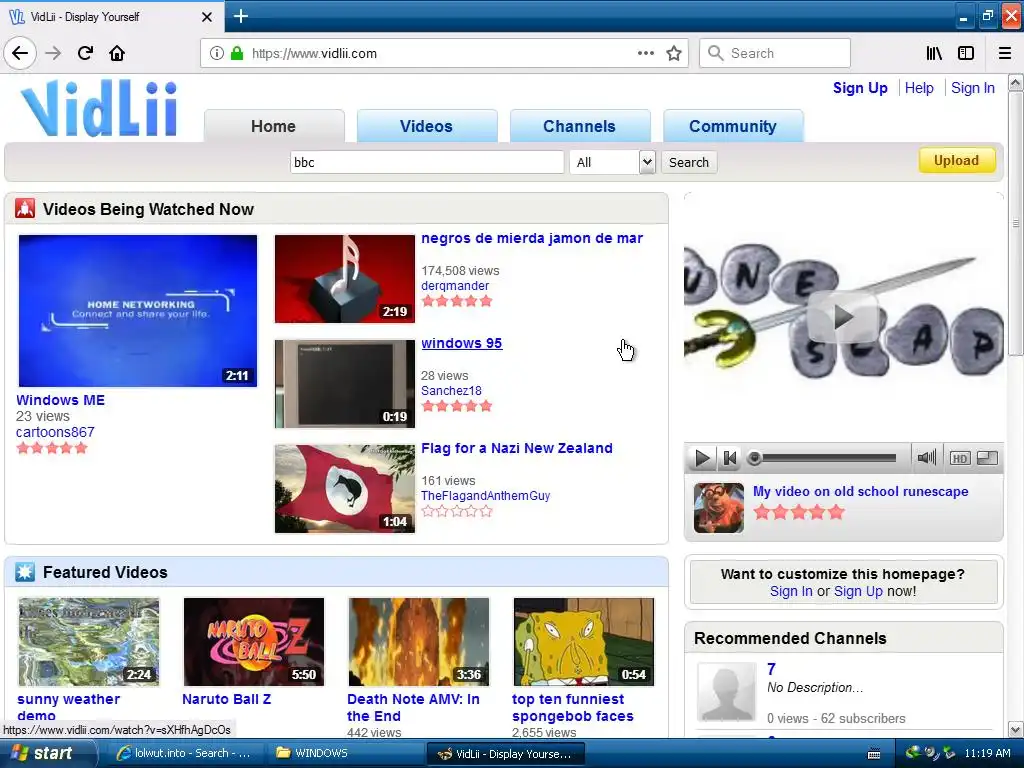Click the Sign In link at top
1024x768 pixels.
(972, 88)
